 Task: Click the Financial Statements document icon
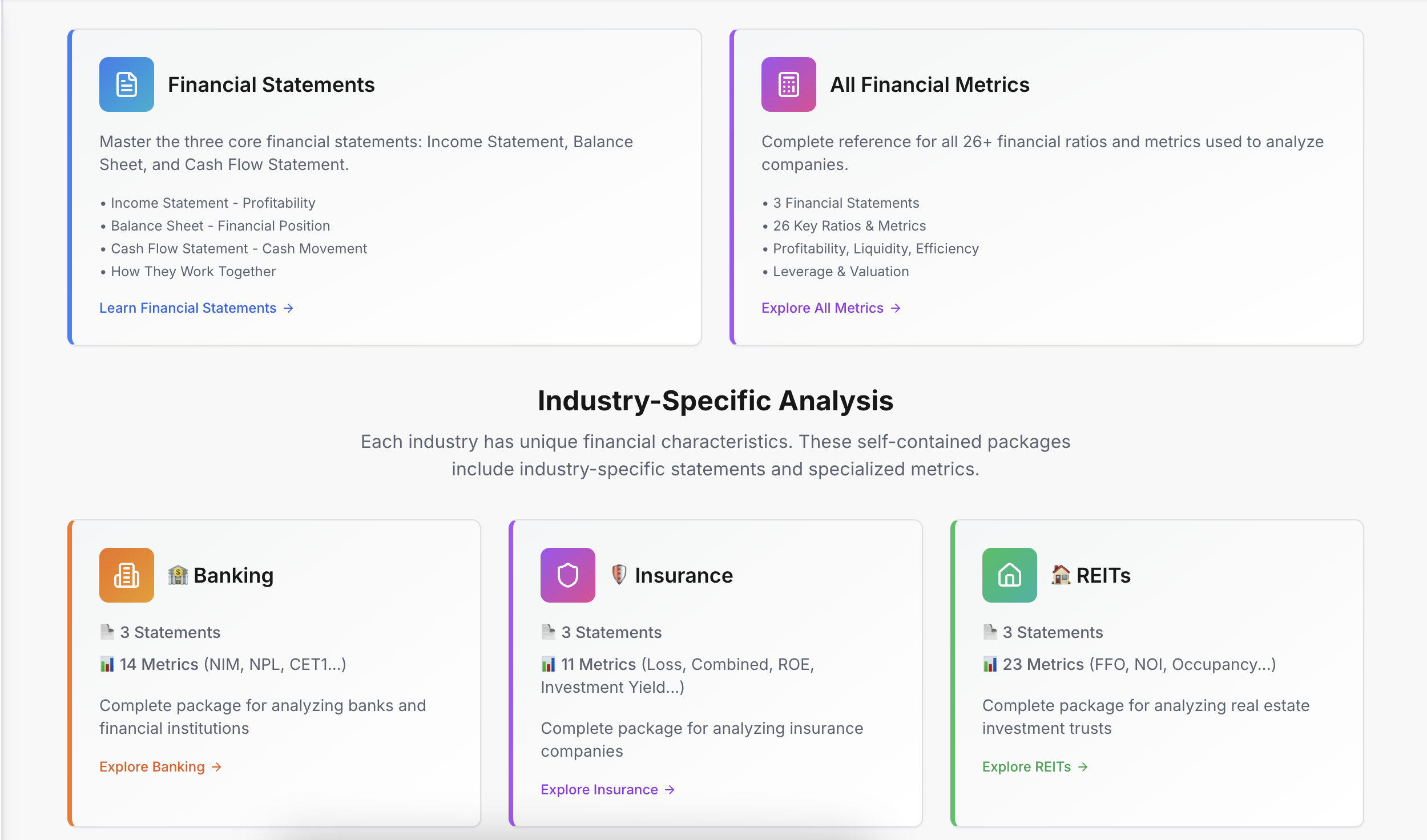click(126, 84)
